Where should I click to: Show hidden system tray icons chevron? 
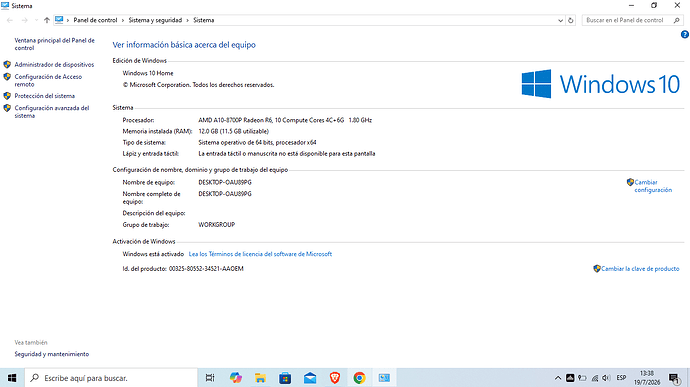(558, 378)
